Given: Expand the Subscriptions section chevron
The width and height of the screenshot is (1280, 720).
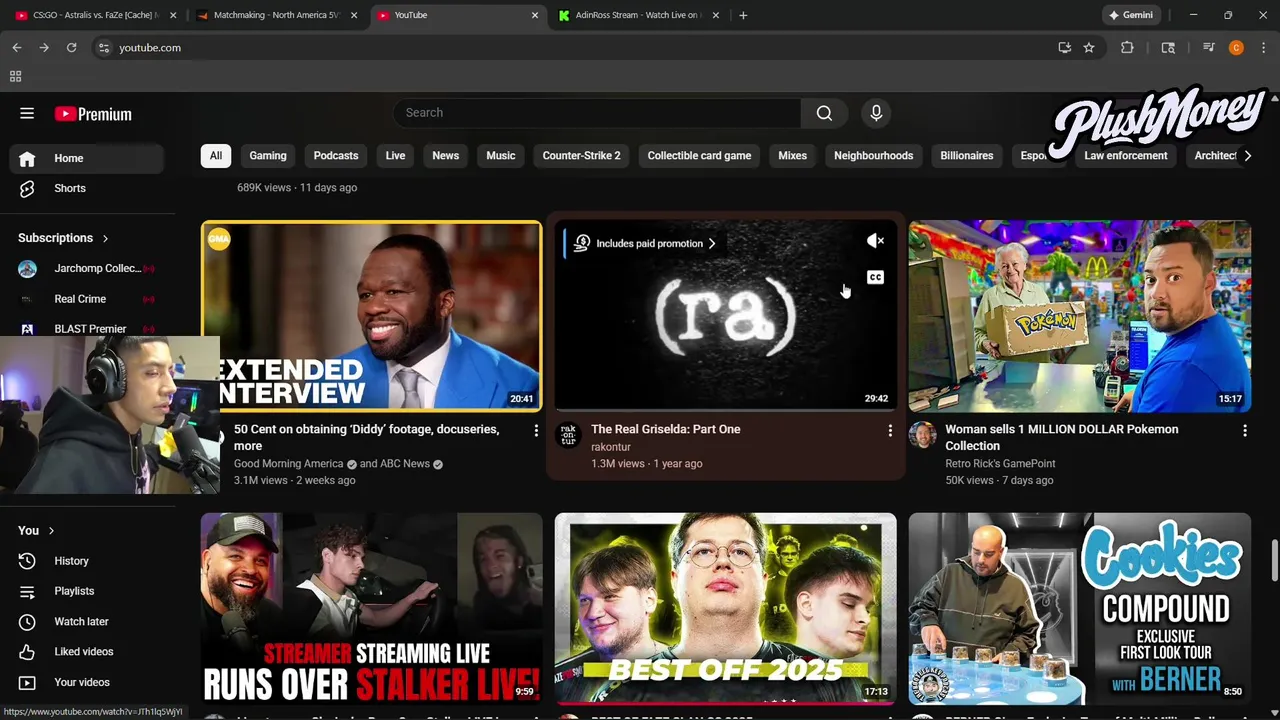Looking at the screenshot, I should [x=105, y=238].
